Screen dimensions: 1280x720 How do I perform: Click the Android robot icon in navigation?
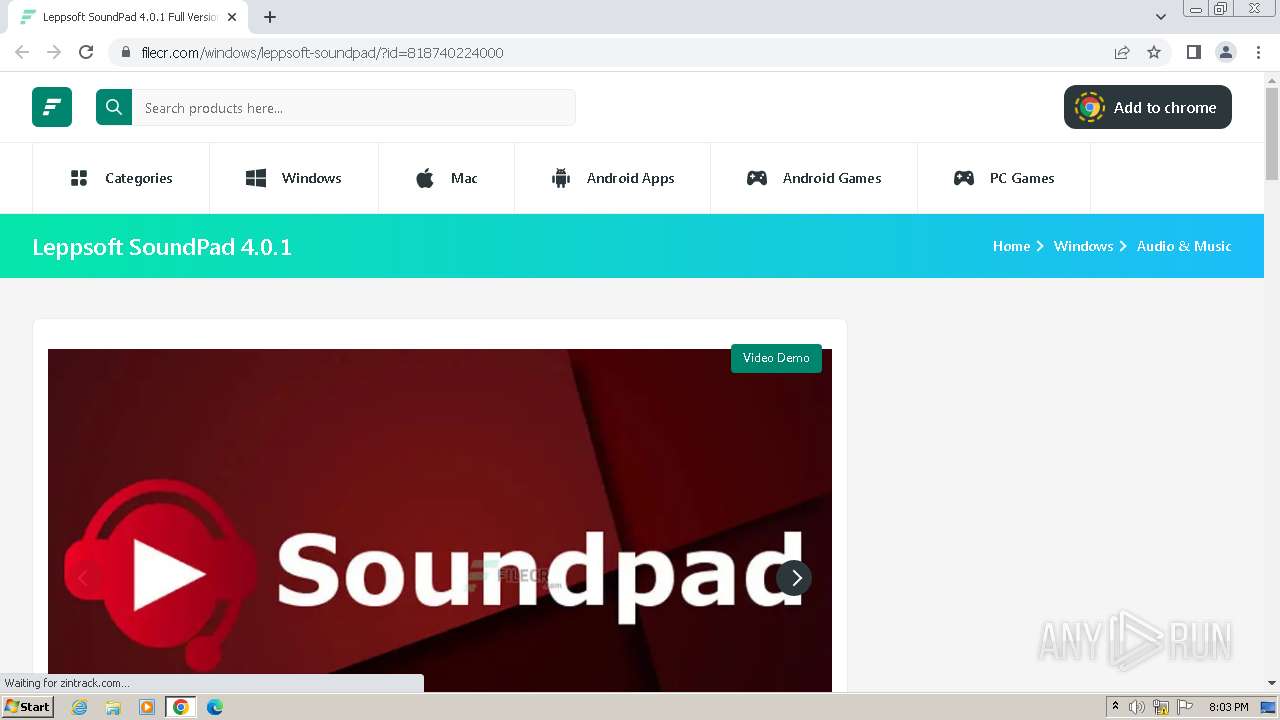coord(561,178)
